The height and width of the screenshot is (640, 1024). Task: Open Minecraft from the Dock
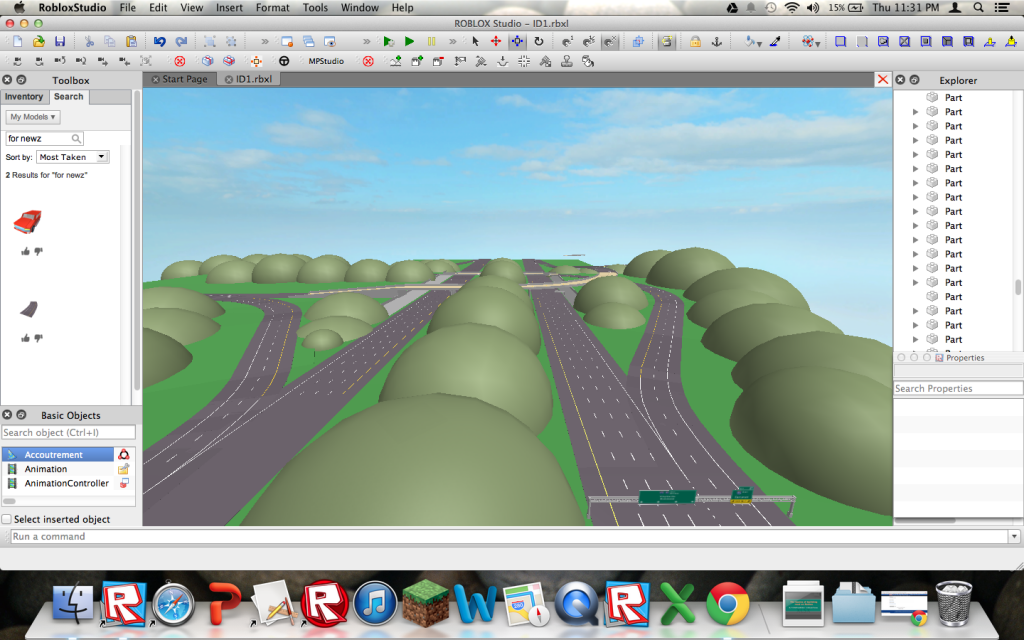point(425,604)
